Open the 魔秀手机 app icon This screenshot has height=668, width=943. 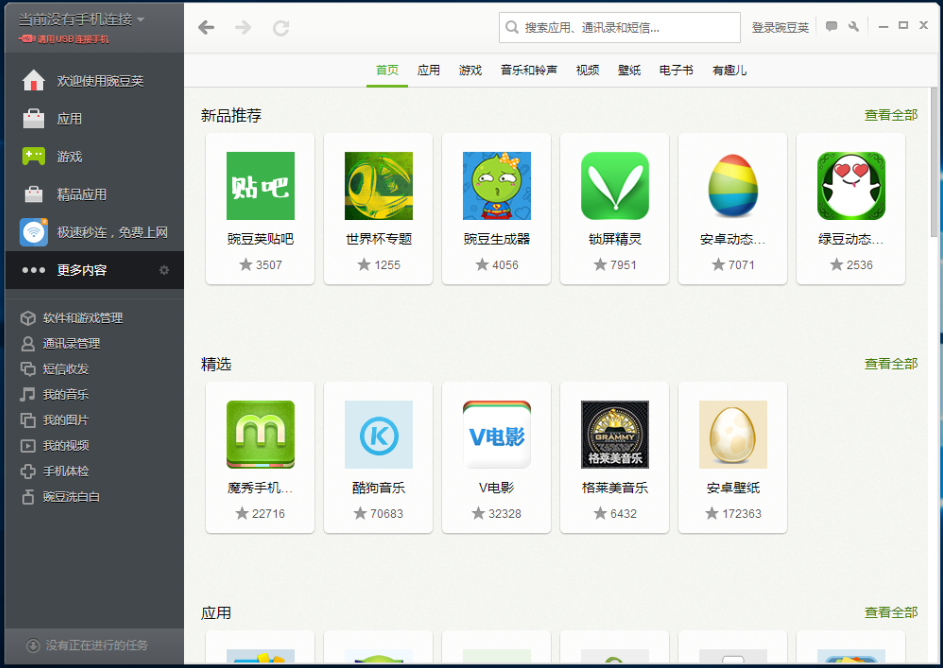tap(260, 435)
